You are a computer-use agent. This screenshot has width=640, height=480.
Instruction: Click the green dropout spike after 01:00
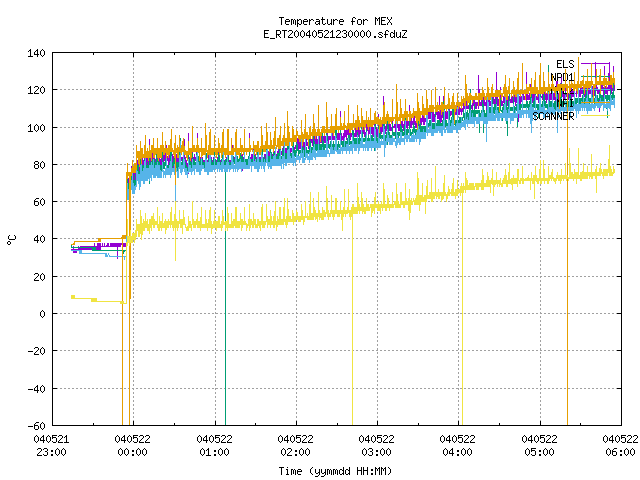(225, 298)
